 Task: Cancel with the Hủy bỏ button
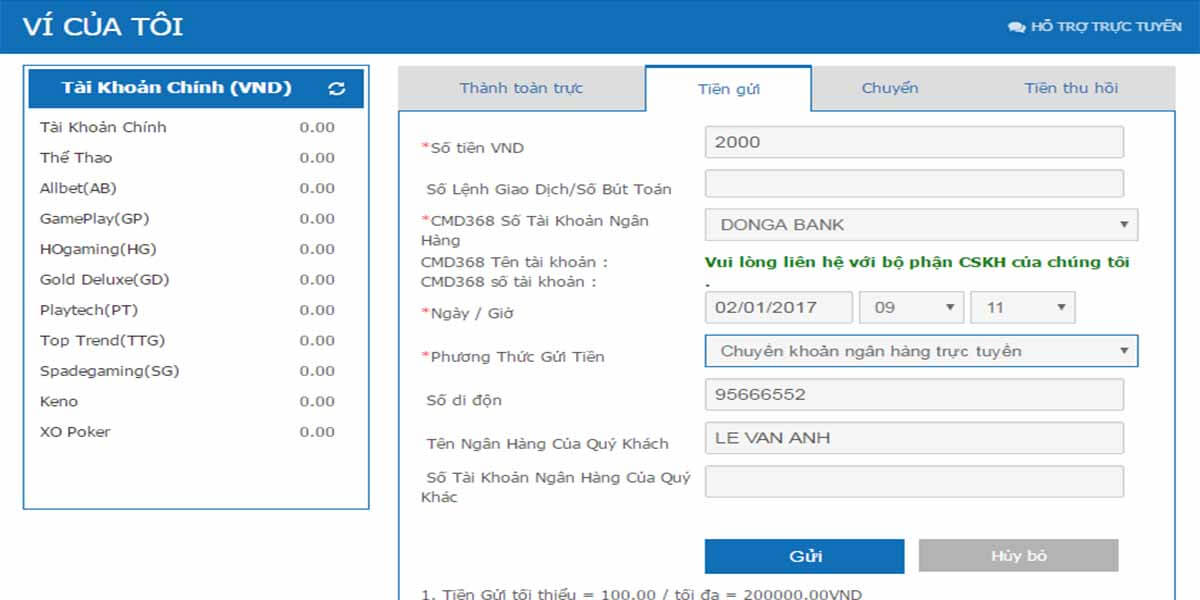(1018, 556)
